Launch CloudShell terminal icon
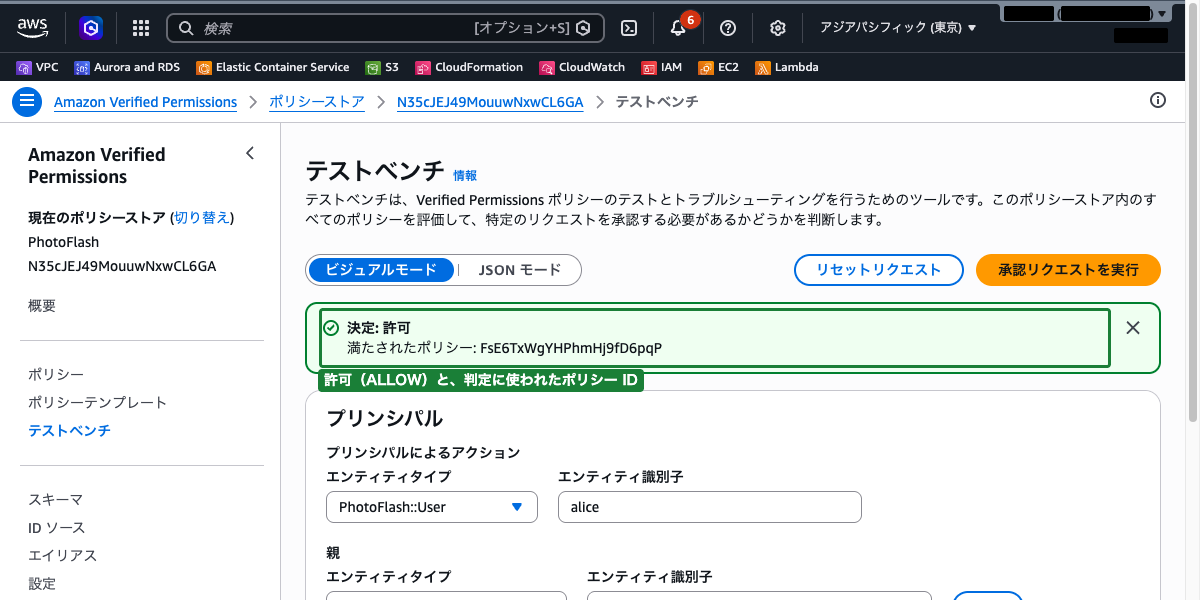 click(x=629, y=28)
